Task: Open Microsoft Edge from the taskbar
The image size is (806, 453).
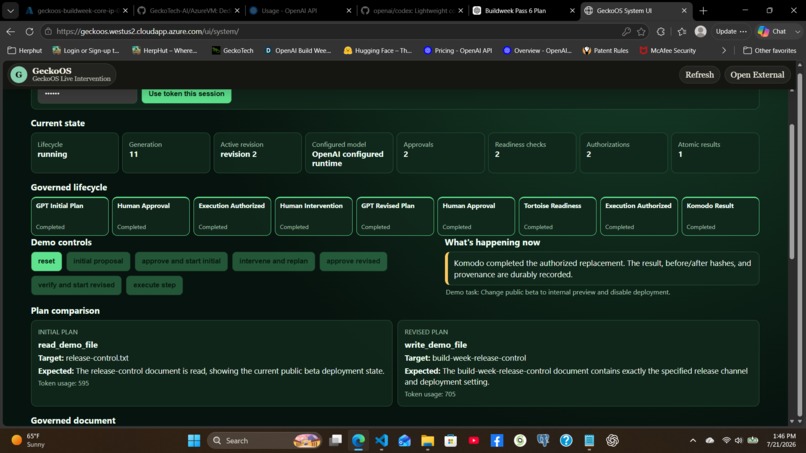Action: point(358,441)
